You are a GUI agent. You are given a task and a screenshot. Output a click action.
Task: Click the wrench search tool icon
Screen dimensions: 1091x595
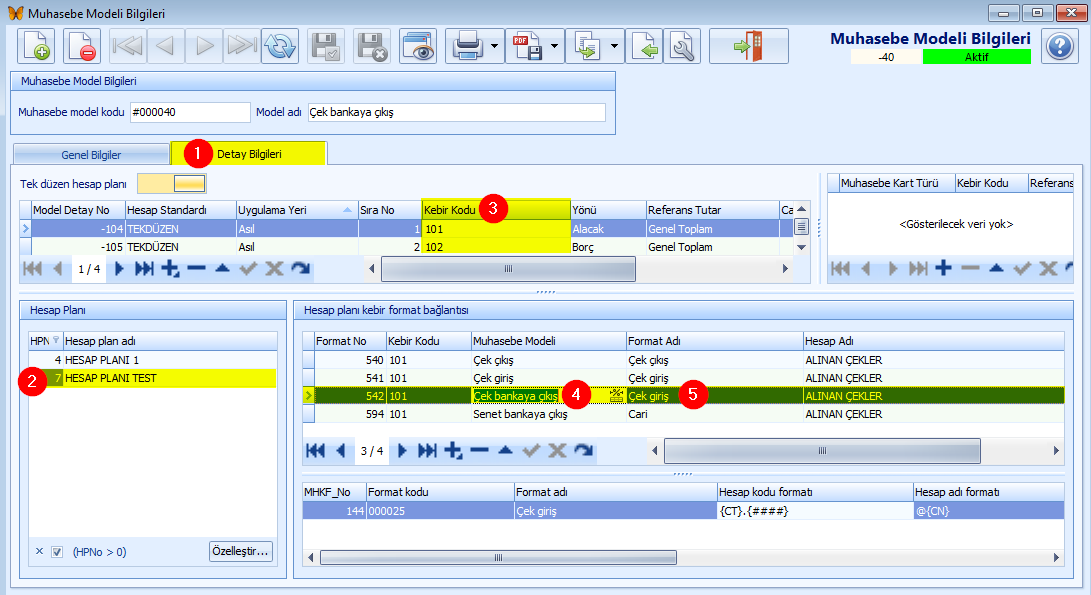pos(682,47)
